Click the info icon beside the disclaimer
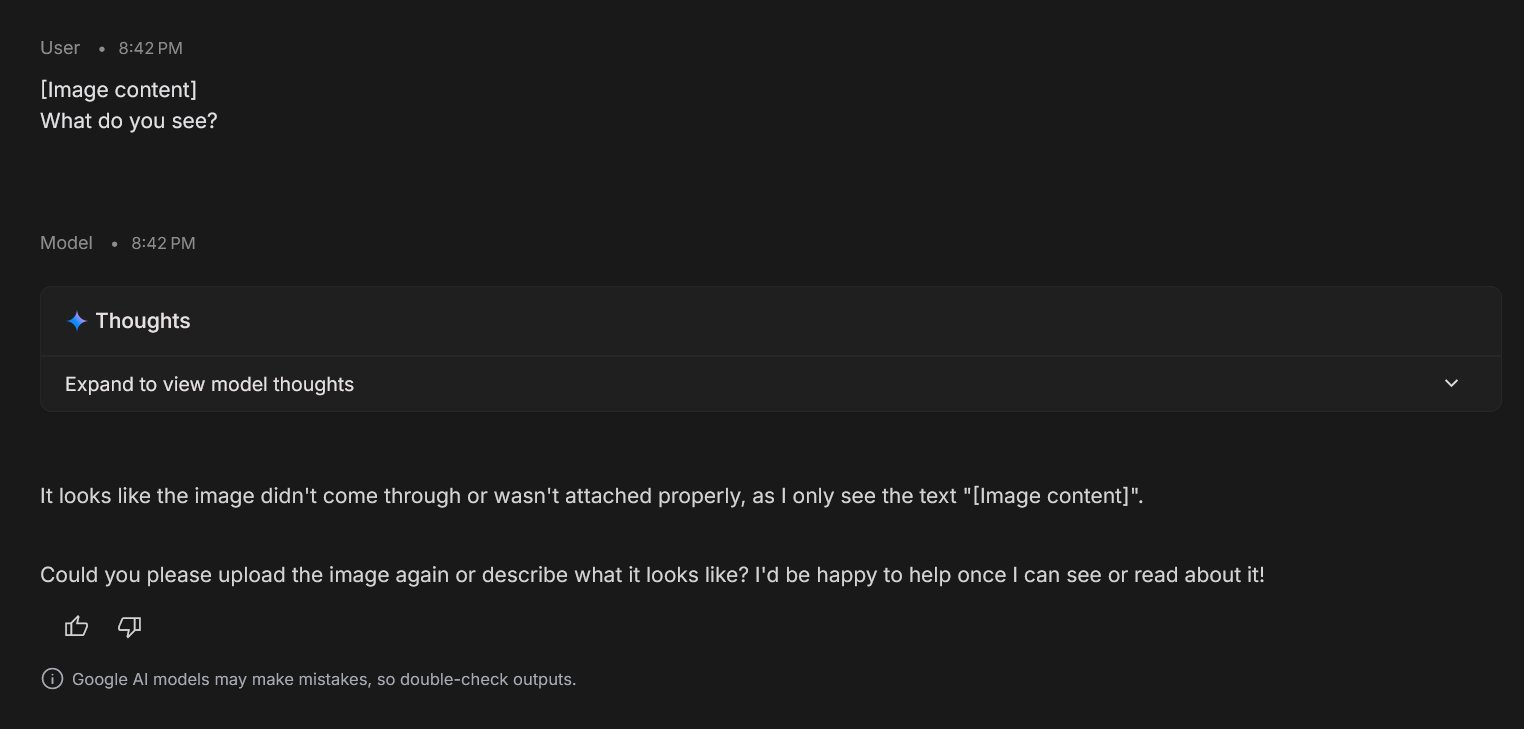This screenshot has height=729, width=1524. click(52, 679)
